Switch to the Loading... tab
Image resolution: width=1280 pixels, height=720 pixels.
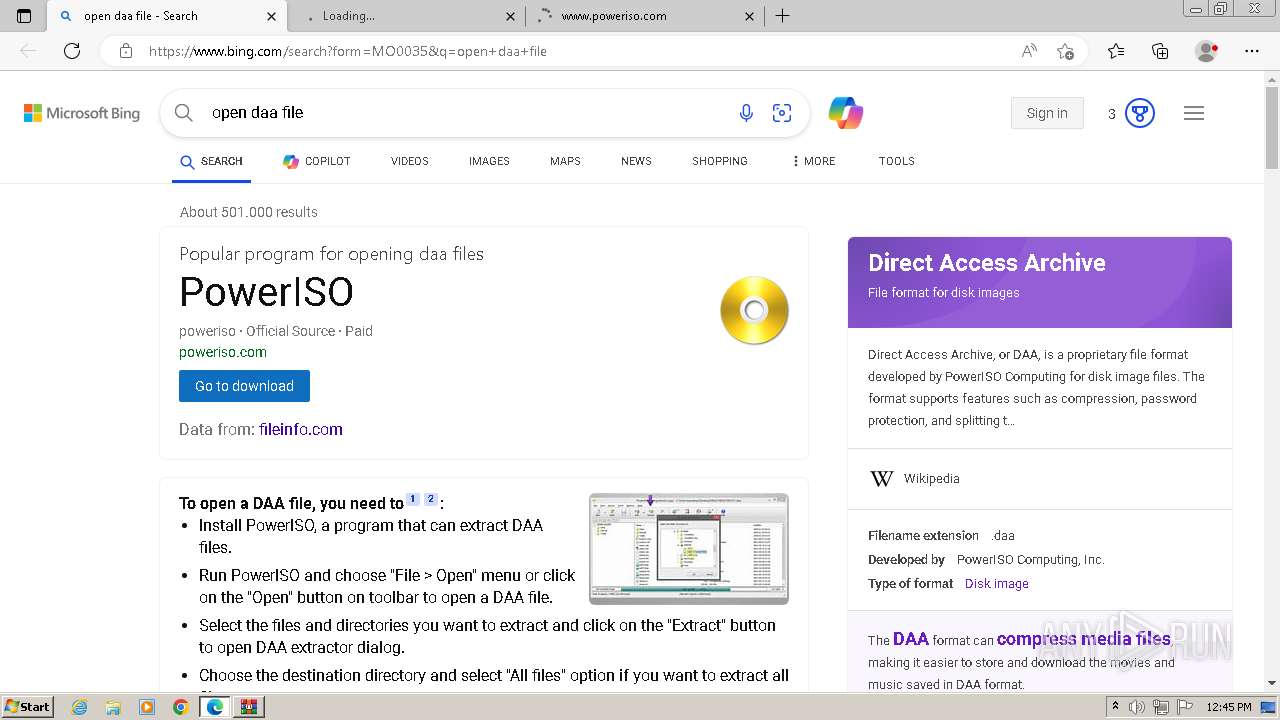point(407,16)
